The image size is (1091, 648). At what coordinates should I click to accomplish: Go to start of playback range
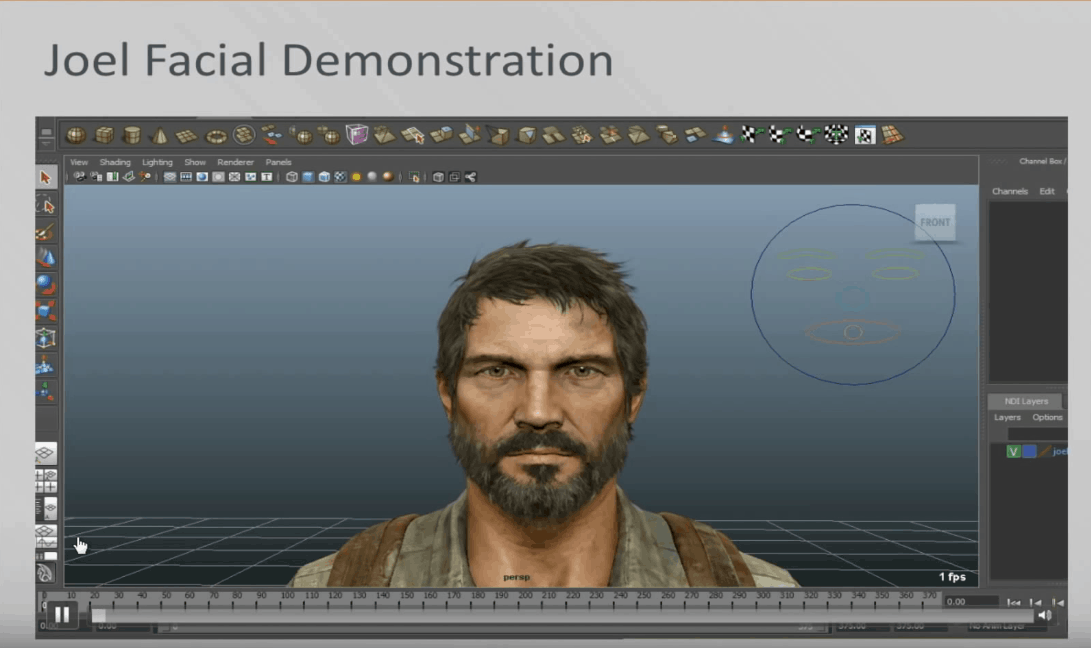[1013, 603]
